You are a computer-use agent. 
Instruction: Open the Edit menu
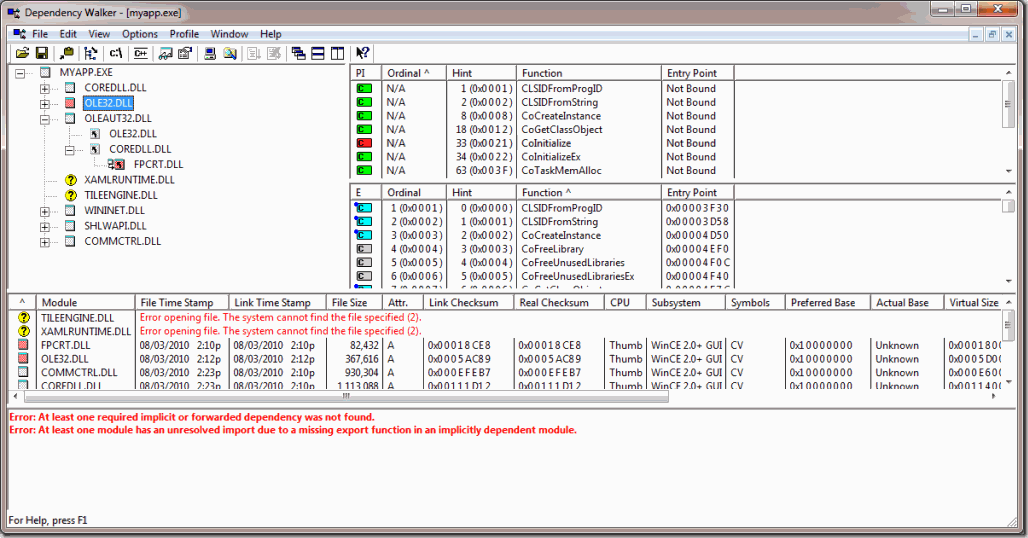point(68,34)
